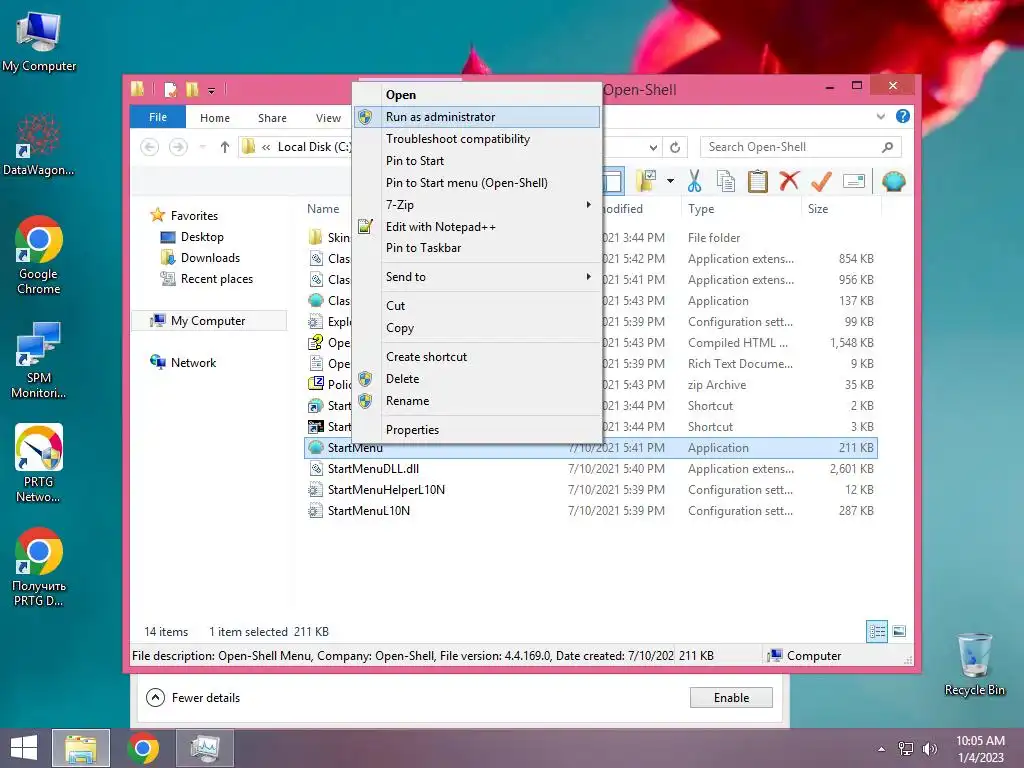Choose Rename in the context menu
This screenshot has width=1024, height=768.
click(x=477, y=401)
